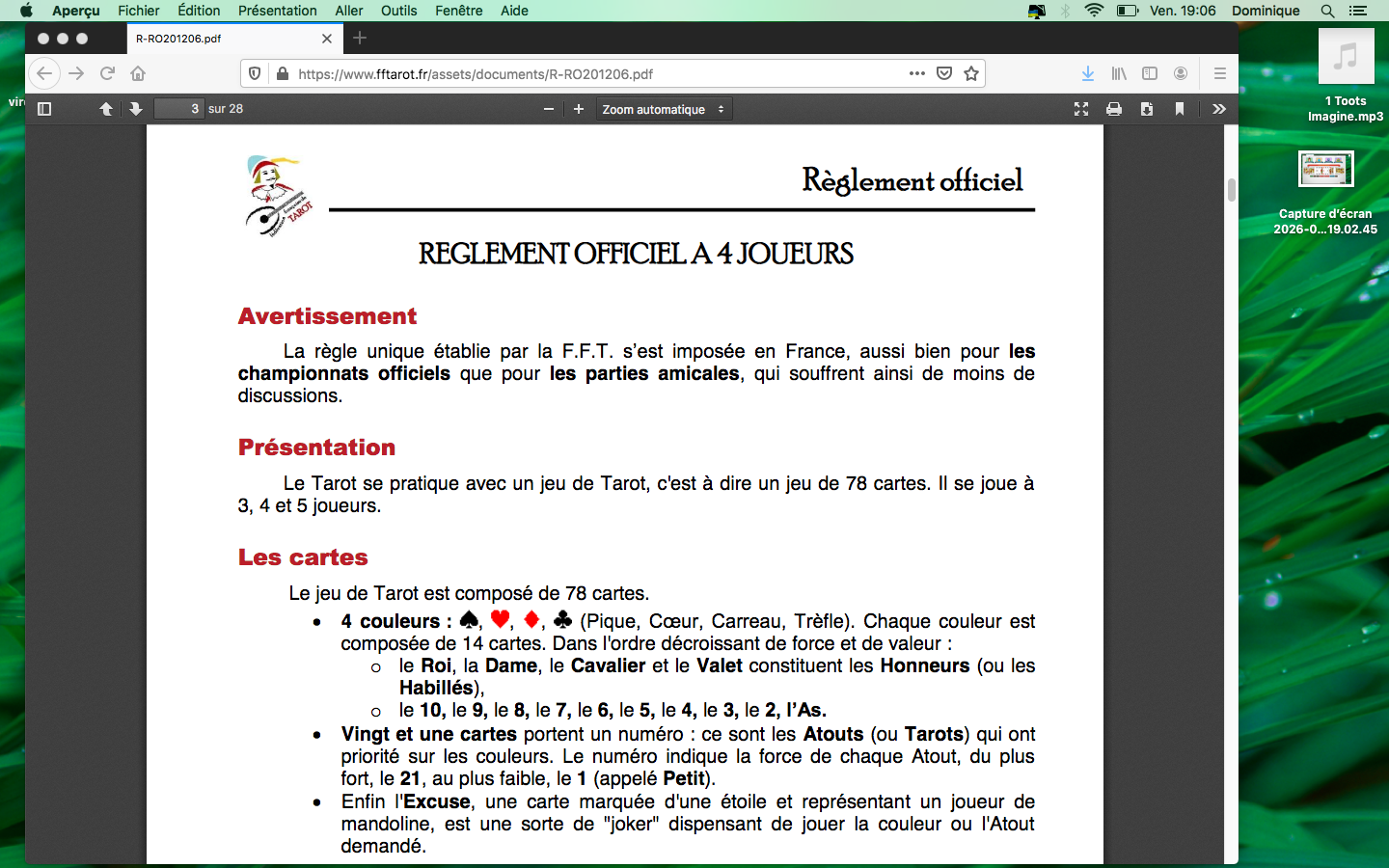The height and width of the screenshot is (868, 1389).
Task: Open the Fenêtre menu
Action: (459, 11)
